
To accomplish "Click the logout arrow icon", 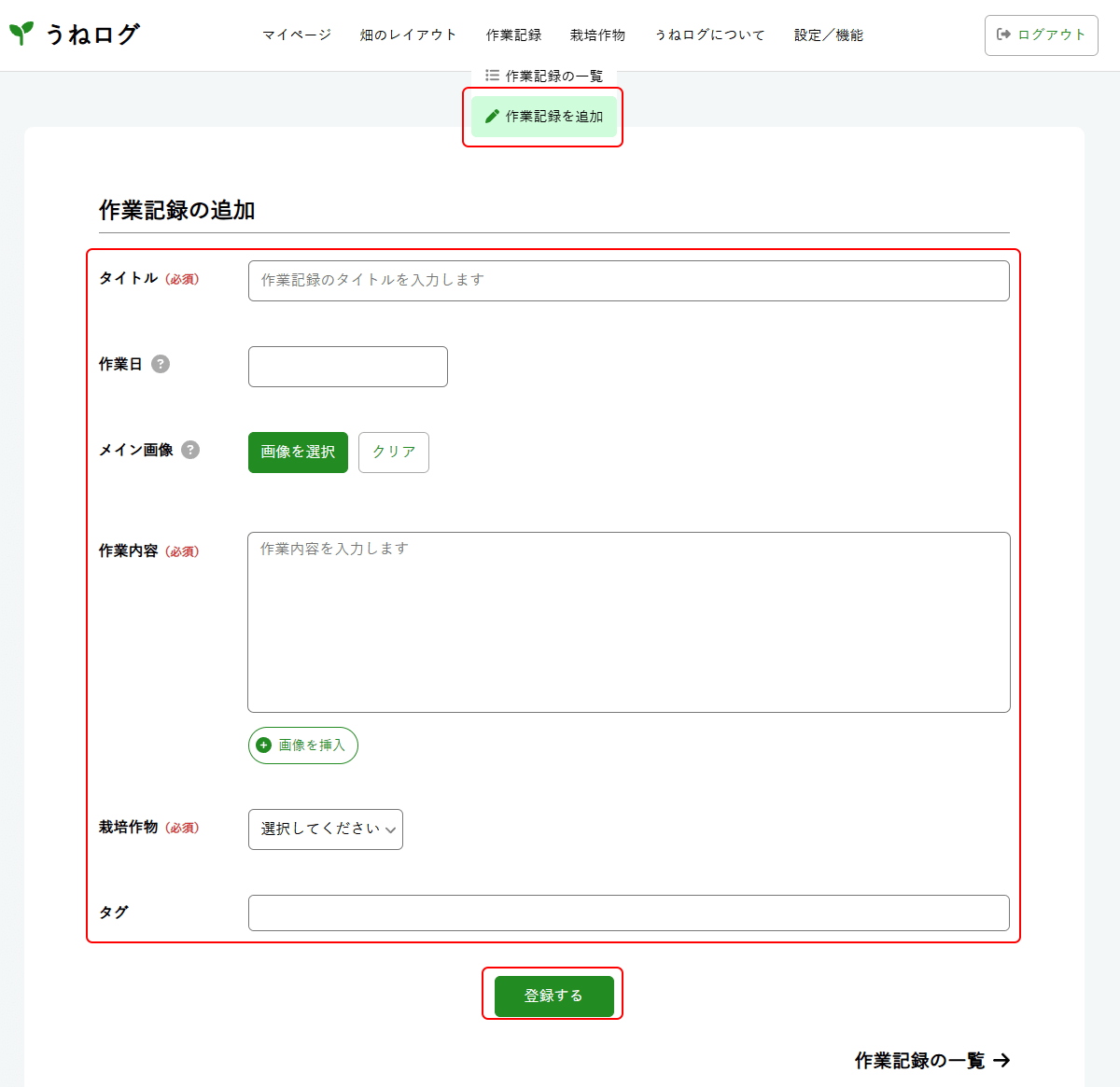I will click(x=1004, y=35).
